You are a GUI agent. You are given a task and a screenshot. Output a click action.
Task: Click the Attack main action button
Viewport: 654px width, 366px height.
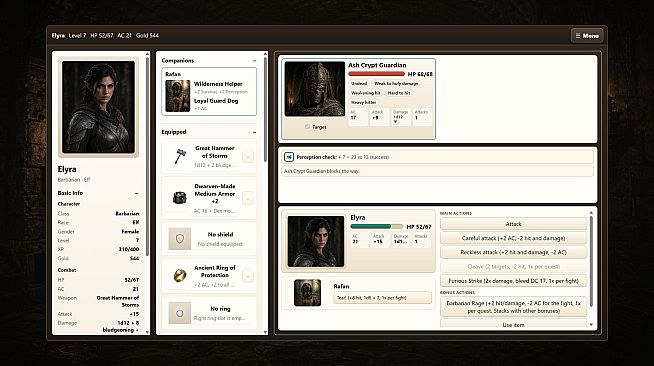(513, 224)
